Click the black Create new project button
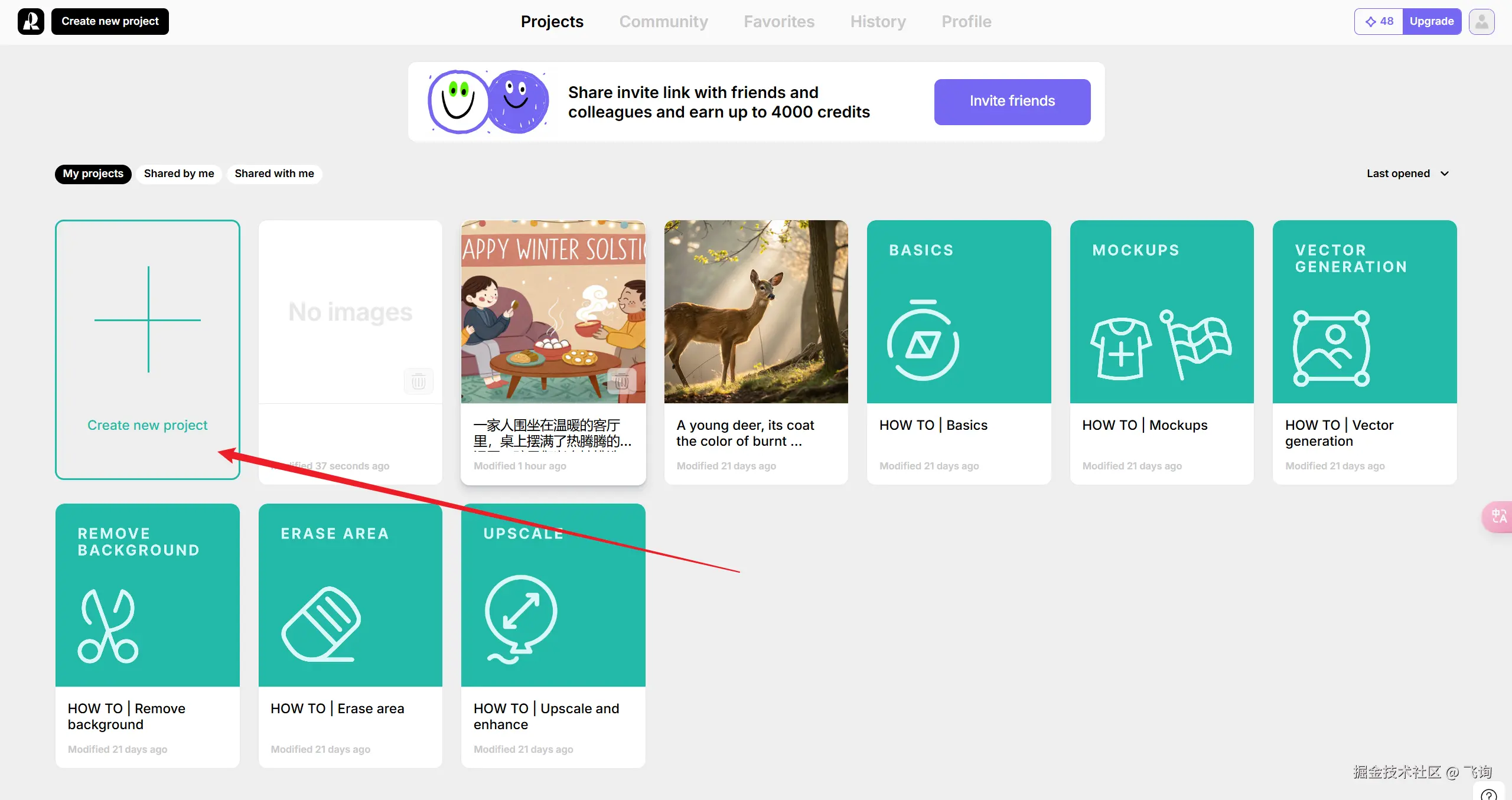Viewport: 1512px width, 800px height. pos(110,21)
